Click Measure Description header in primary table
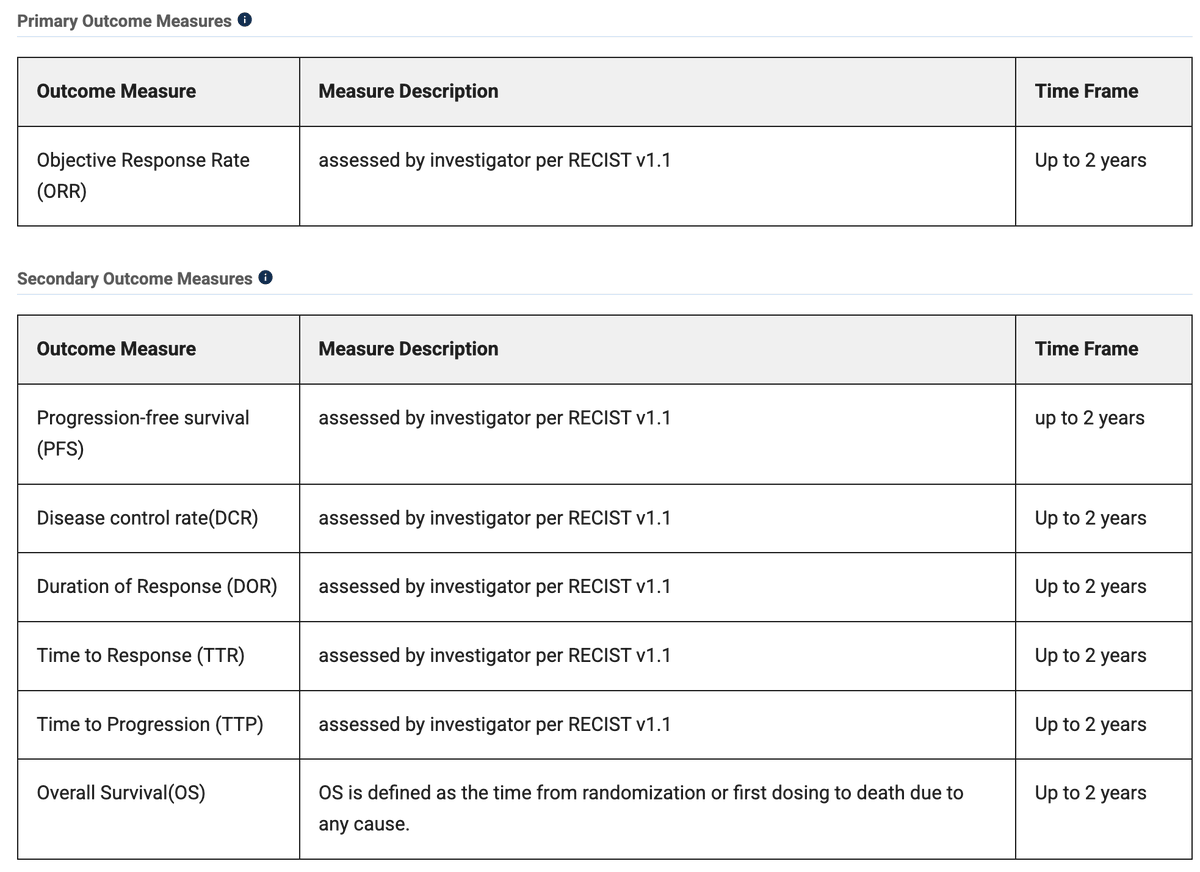Image resolution: width=1200 pixels, height=872 pixels. (x=657, y=91)
